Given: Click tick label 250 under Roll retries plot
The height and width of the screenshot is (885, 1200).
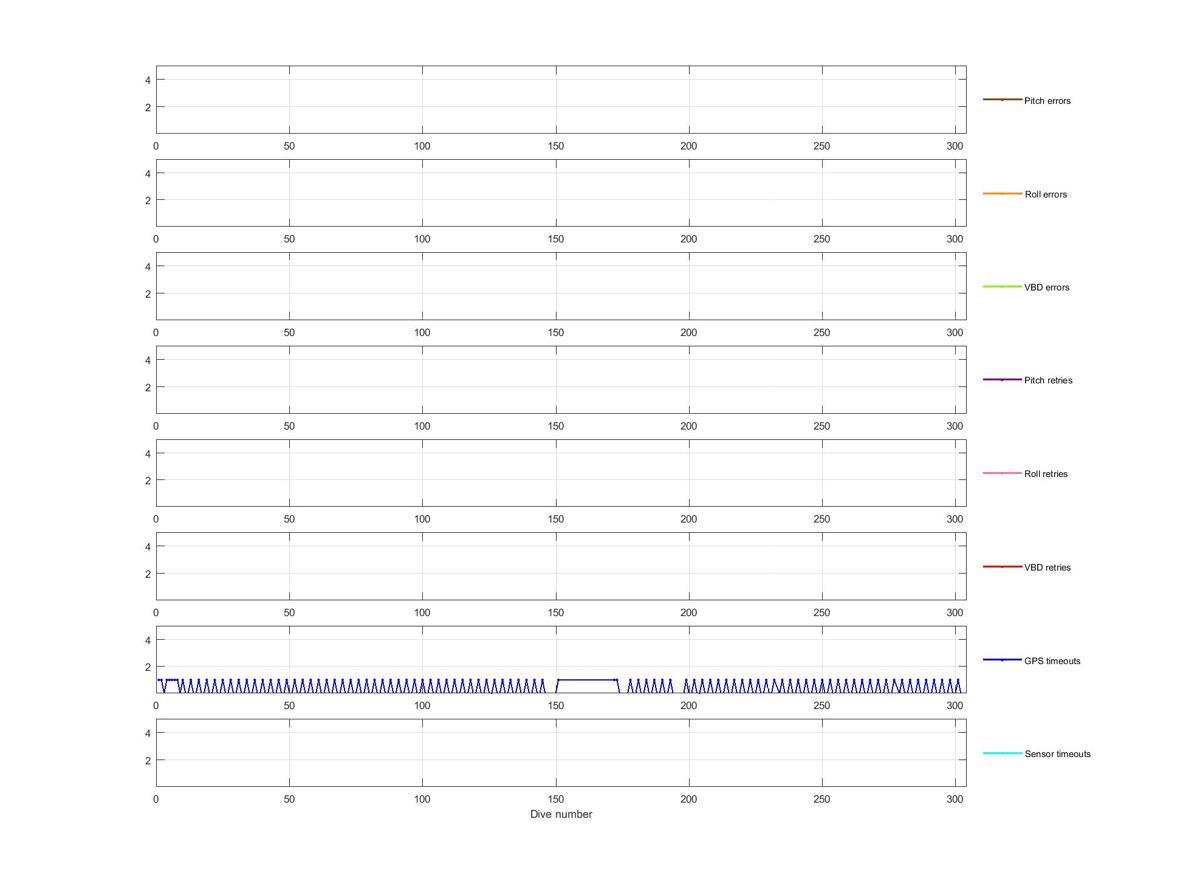Looking at the screenshot, I should [x=822, y=519].
